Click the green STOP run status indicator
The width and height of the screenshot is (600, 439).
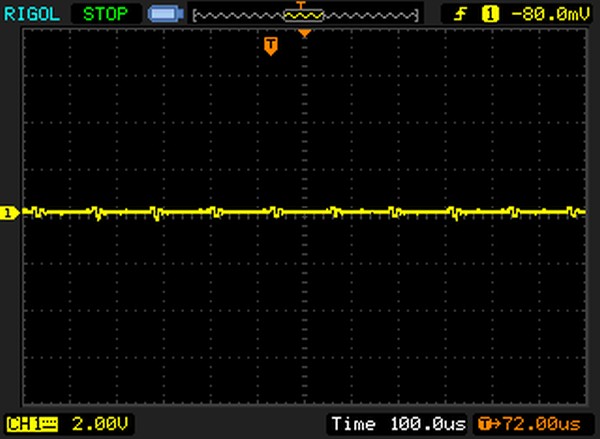pyautogui.click(x=107, y=14)
